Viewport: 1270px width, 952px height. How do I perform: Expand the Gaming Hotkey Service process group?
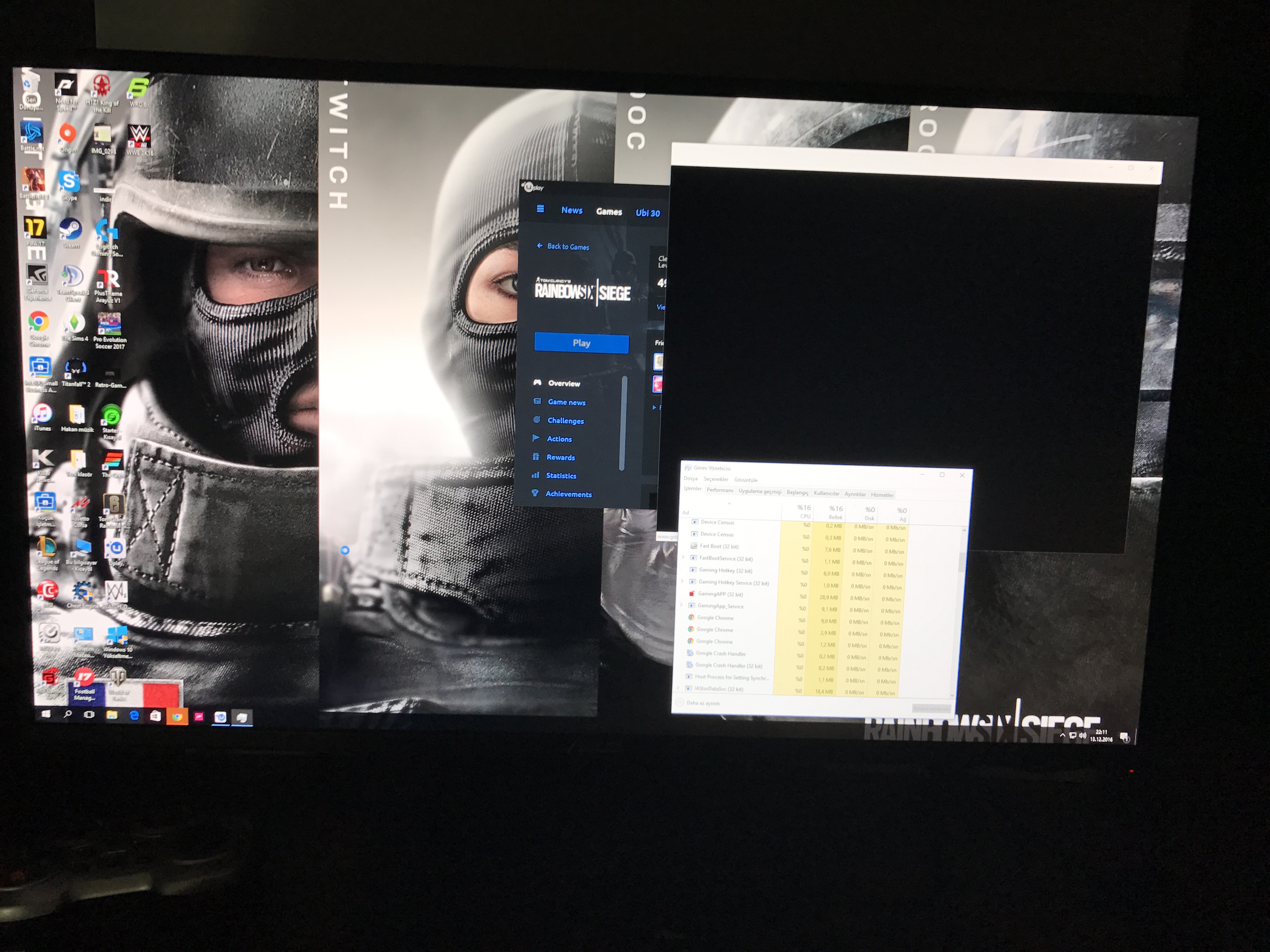click(682, 582)
